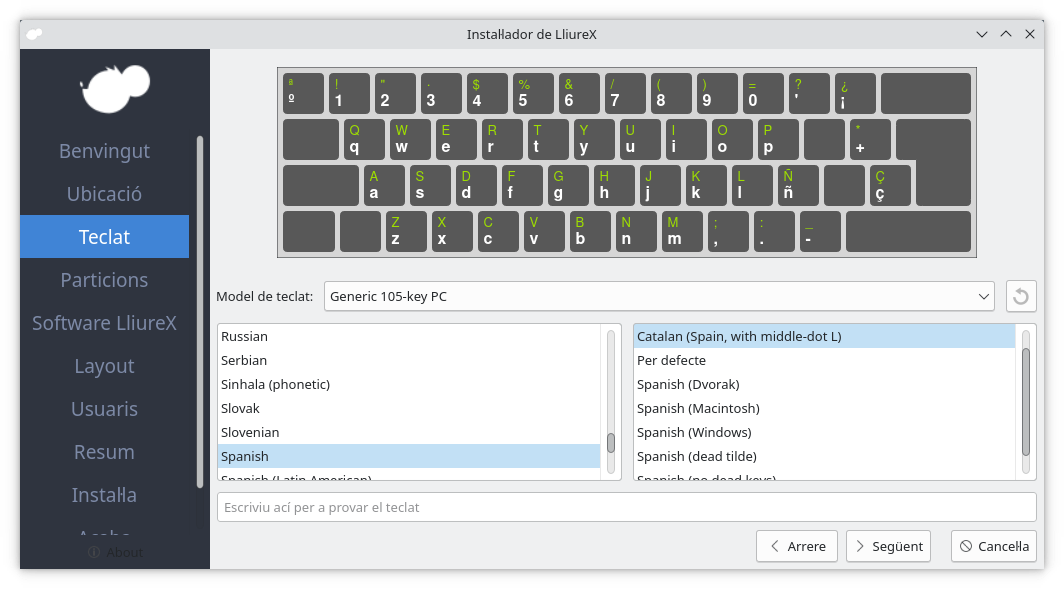
Task: Select the Benvingut step in sidebar
Action: tap(104, 151)
